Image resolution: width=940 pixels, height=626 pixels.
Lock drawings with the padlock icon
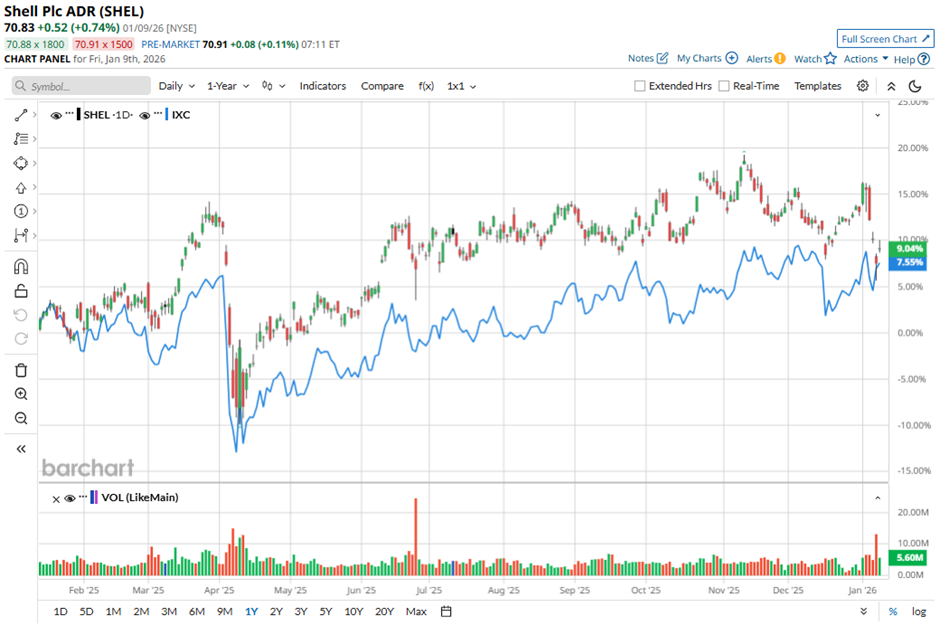pyautogui.click(x=20, y=291)
